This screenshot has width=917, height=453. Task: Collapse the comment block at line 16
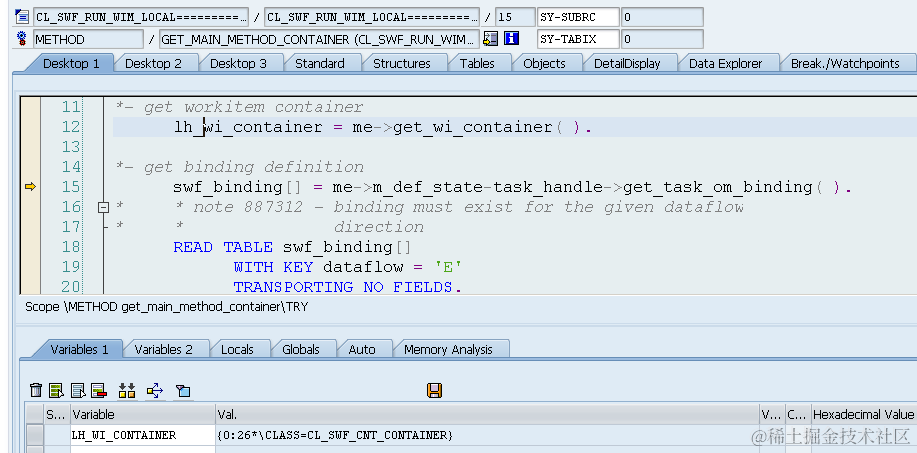pyautogui.click(x=104, y=207)
